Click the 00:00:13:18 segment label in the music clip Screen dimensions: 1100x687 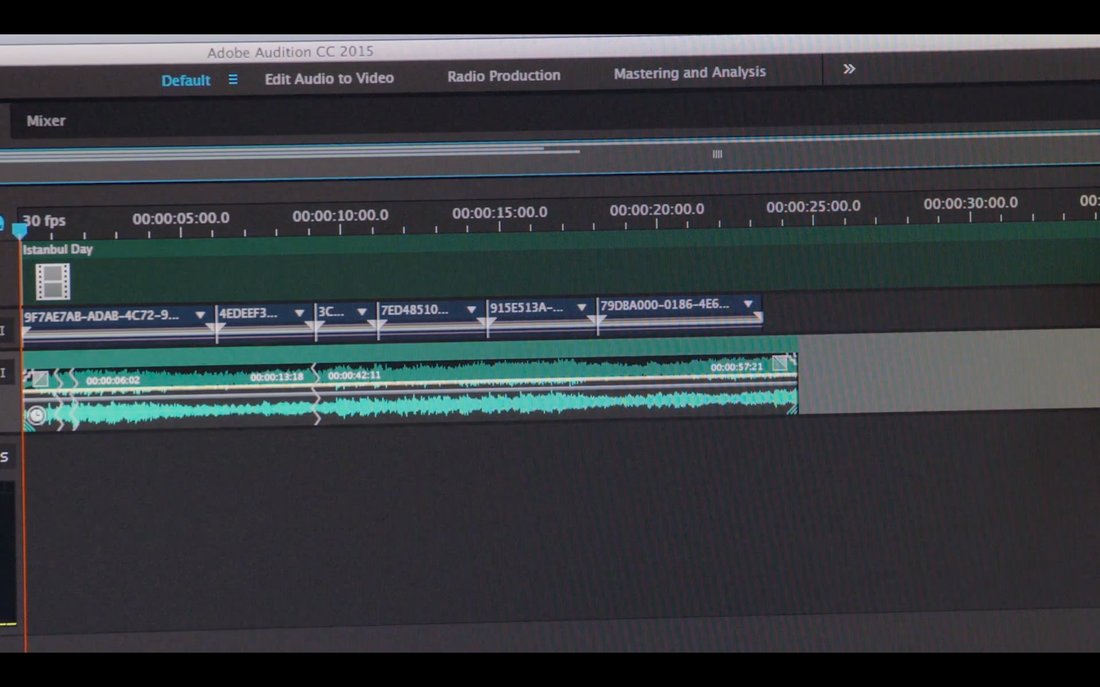[x=276, y=377]
